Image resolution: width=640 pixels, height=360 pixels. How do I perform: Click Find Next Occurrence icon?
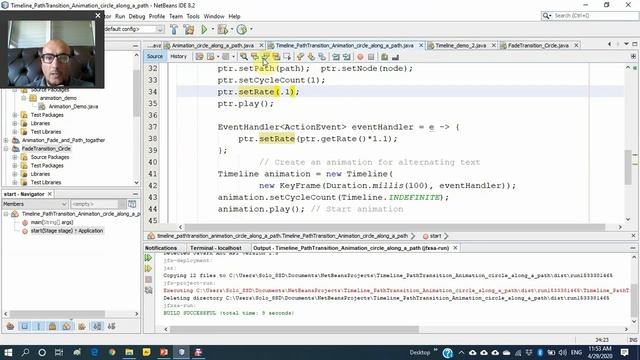(x=266, y=57)
